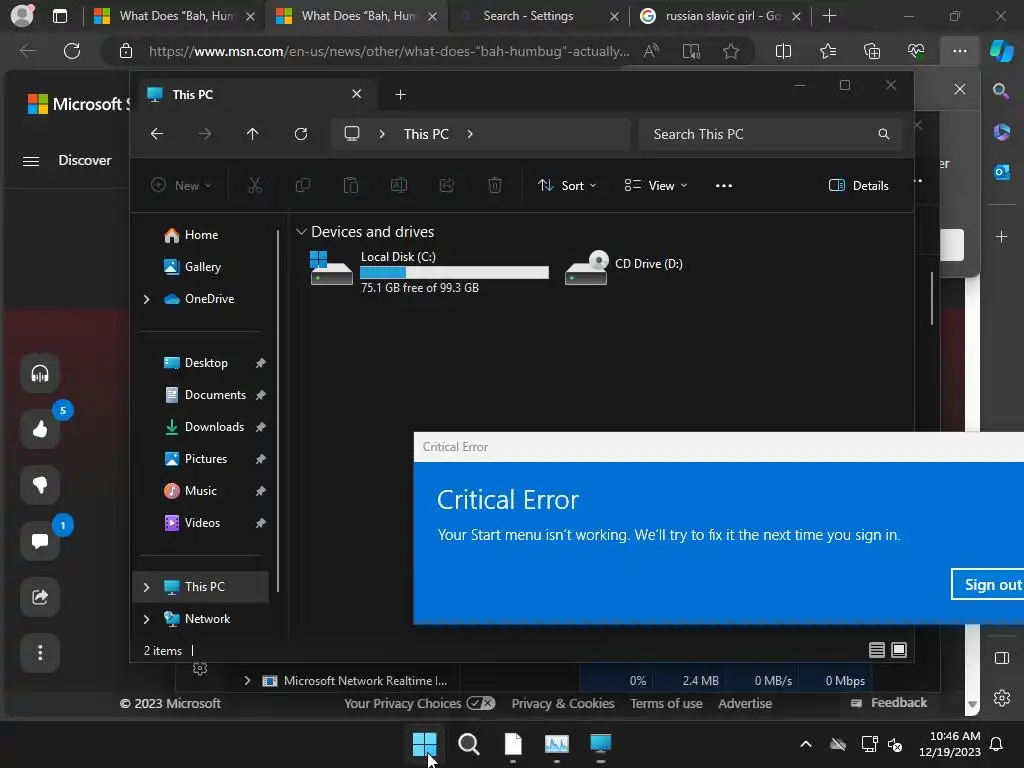Click the magnifier in Search This PC box
This screenshot has height=768, width=1024.
(884, 134)
